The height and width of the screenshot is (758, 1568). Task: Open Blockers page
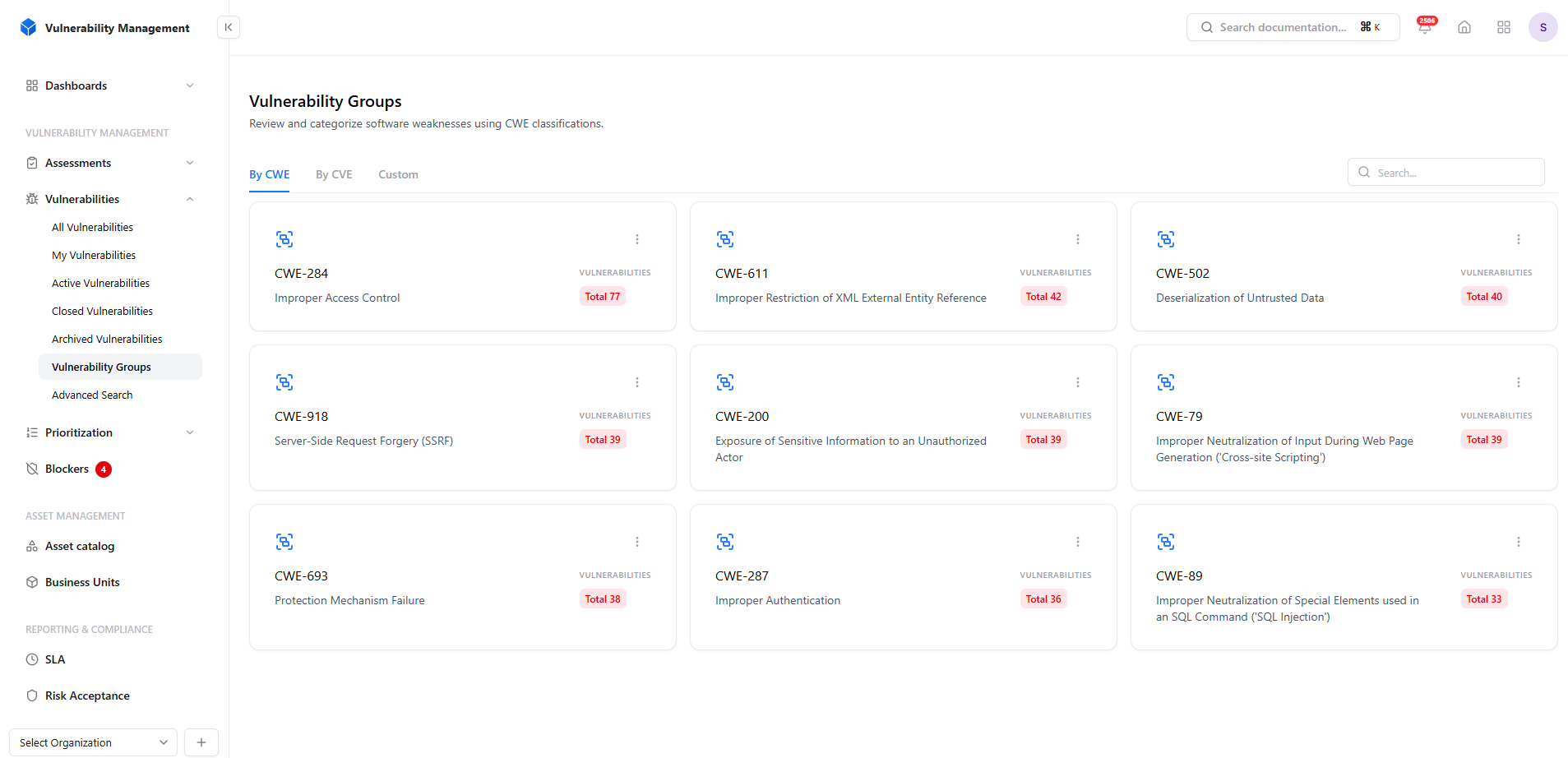[x=67, y=469]
